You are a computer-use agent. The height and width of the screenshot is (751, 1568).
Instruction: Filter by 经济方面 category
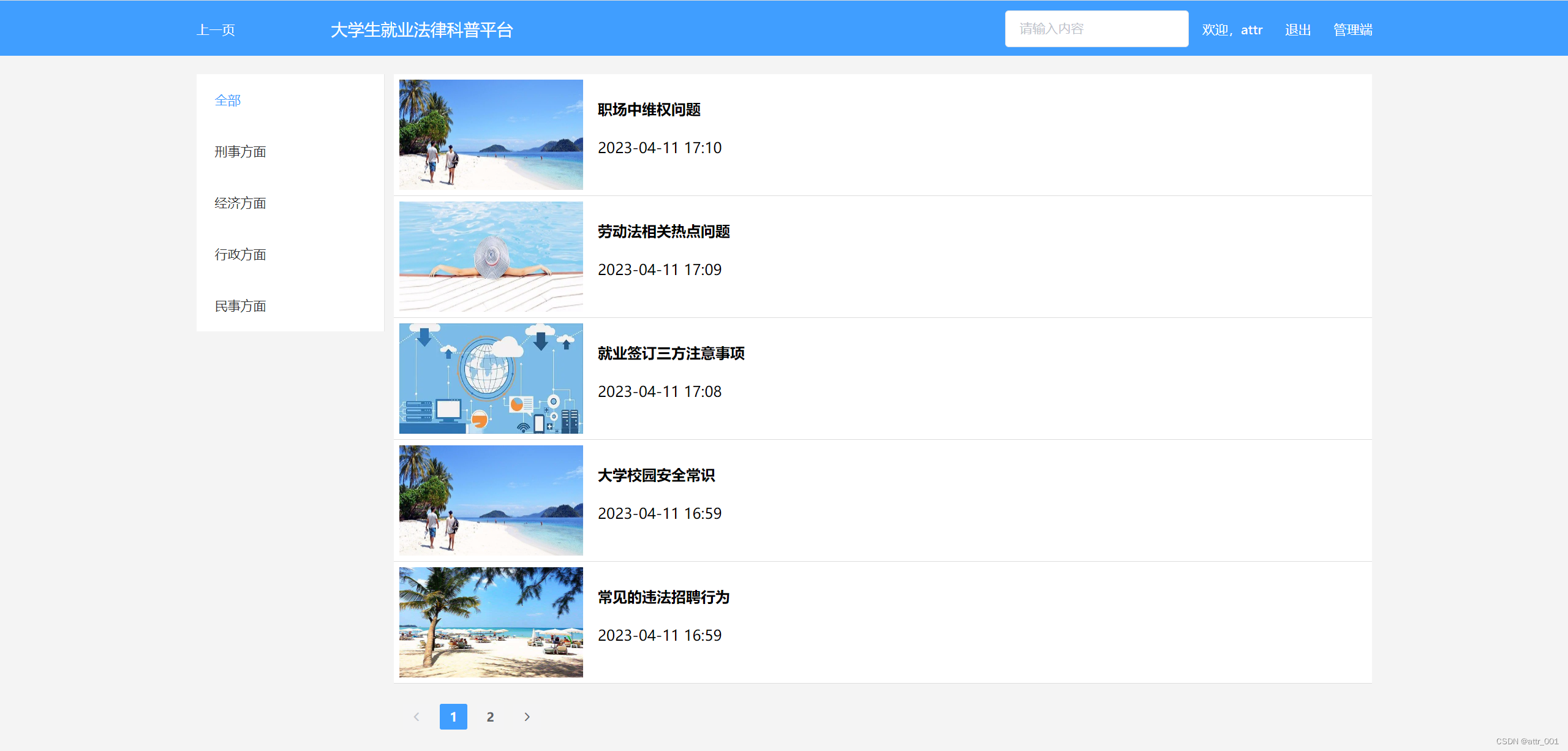pos(240,203)
